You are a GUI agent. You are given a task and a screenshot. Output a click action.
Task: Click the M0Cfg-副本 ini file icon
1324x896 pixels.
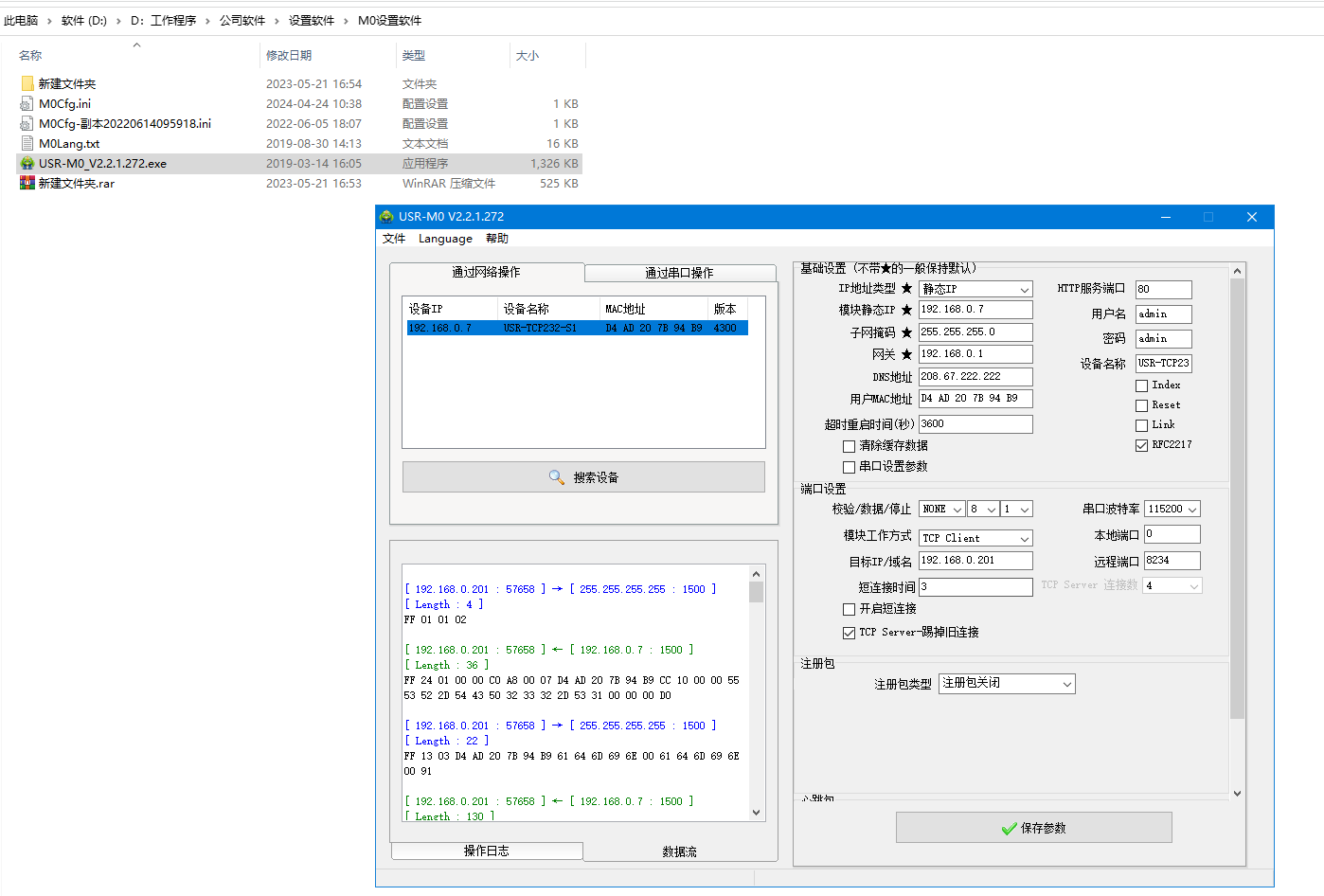pos(27,124)
